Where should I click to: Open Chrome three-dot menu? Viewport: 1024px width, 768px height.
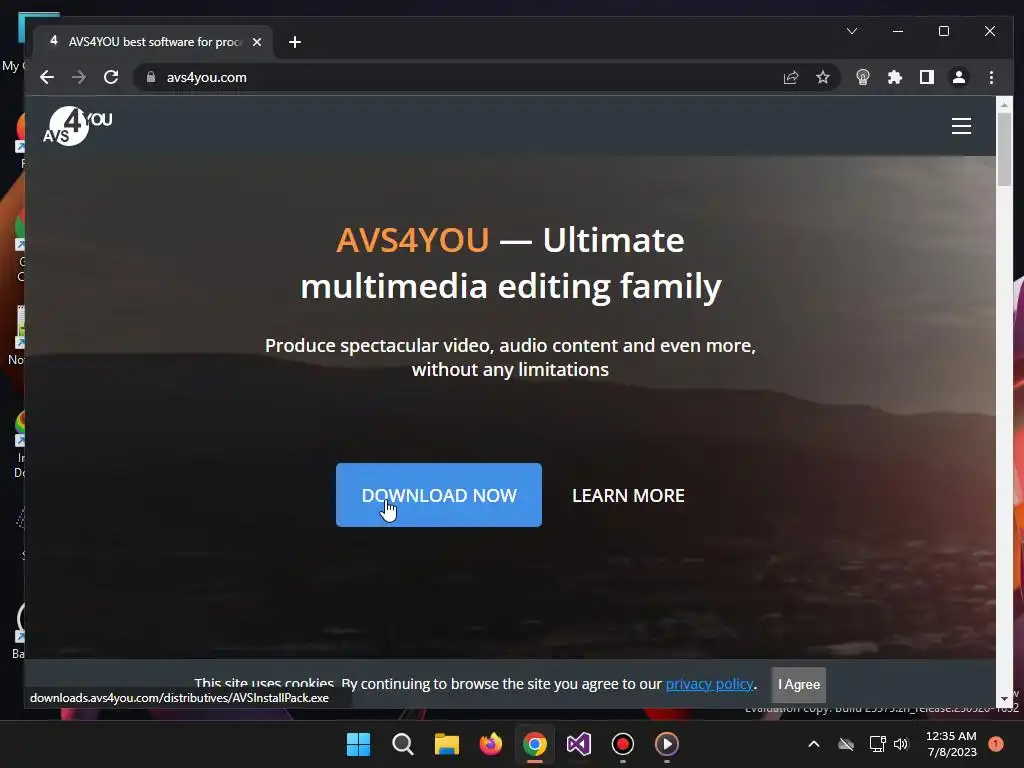point(991,77)
